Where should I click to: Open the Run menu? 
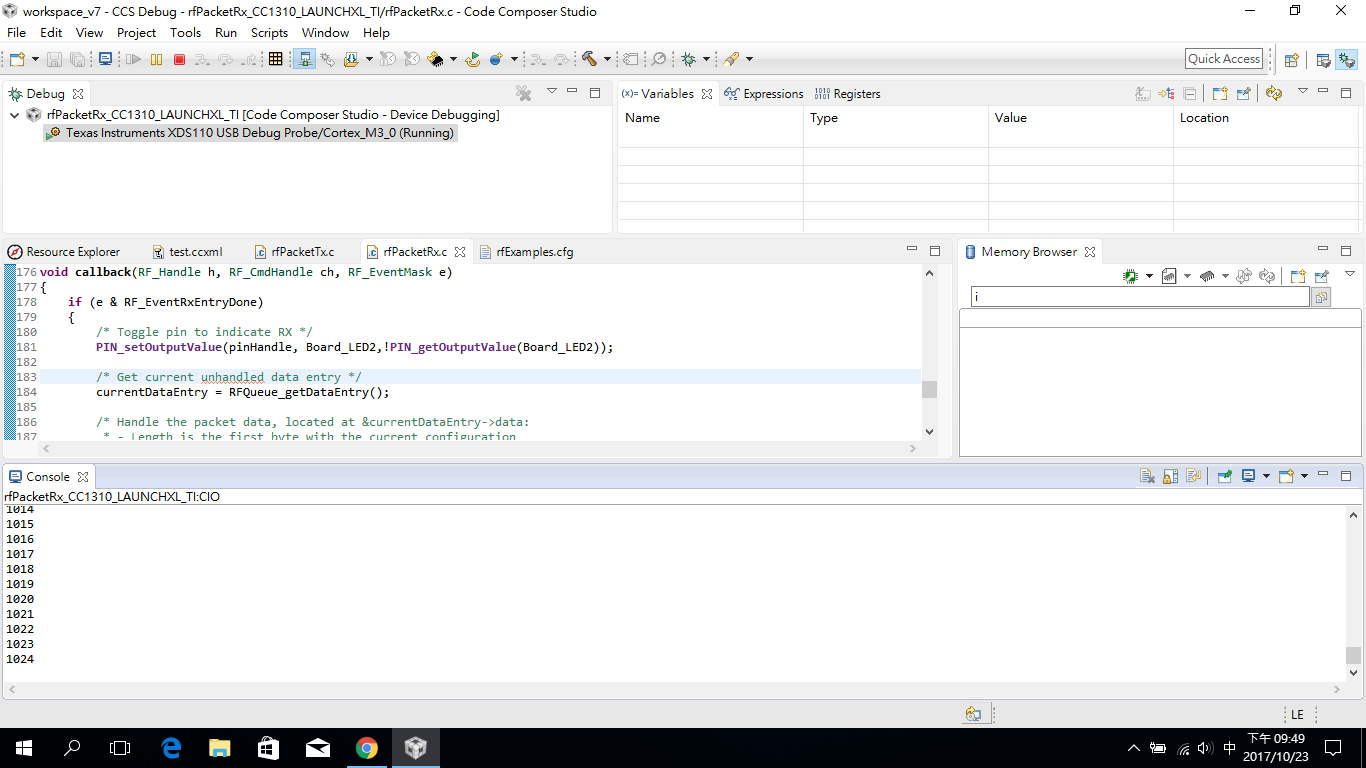pyautogui.click(x=226, y=33)
